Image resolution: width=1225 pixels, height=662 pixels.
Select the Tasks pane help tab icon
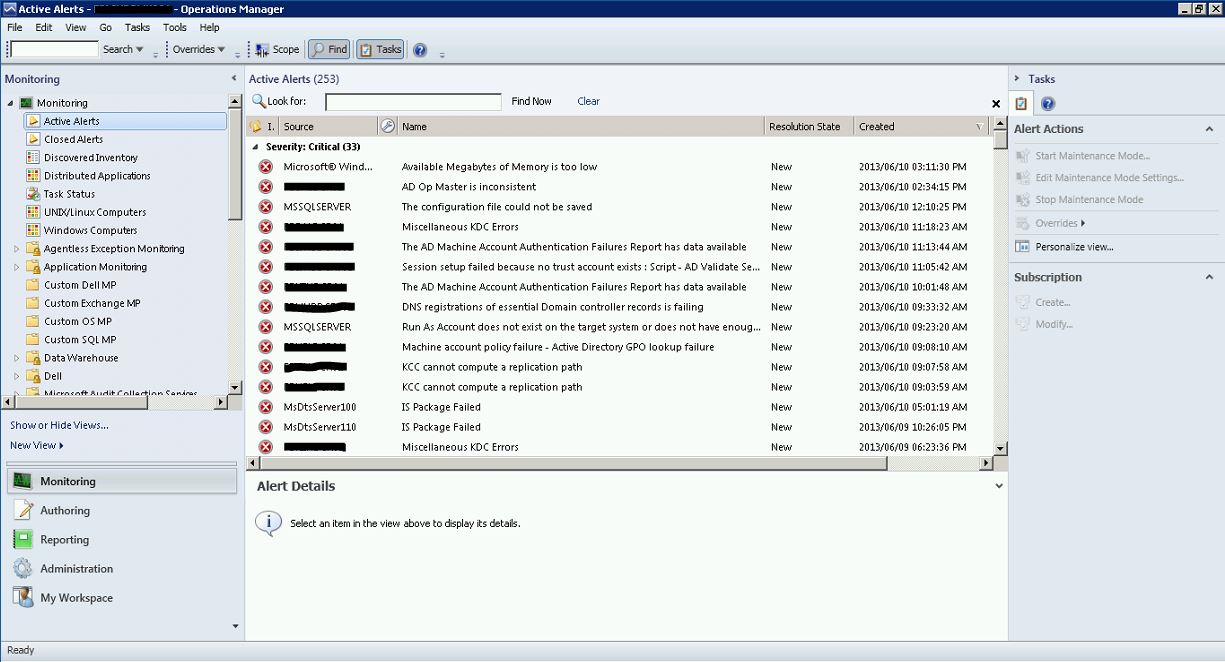click(1048, 103)
